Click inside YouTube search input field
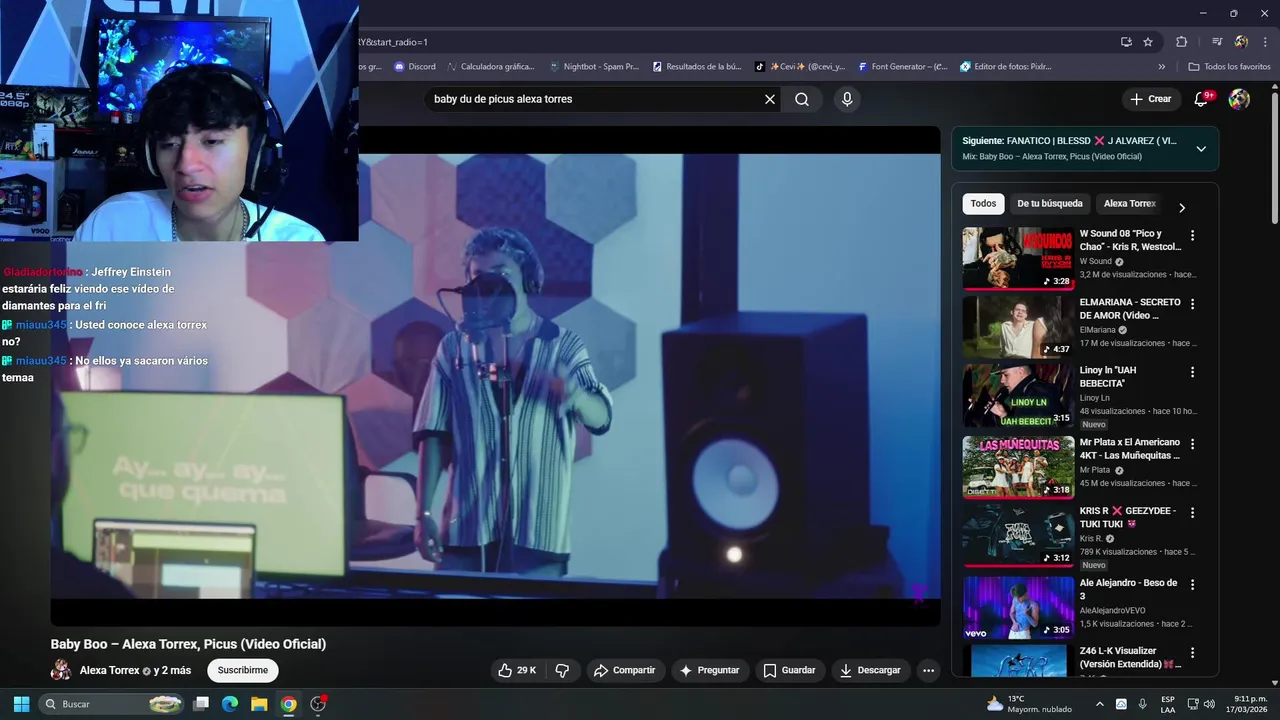The image size is (1280, 720). (x=595, y=99)
